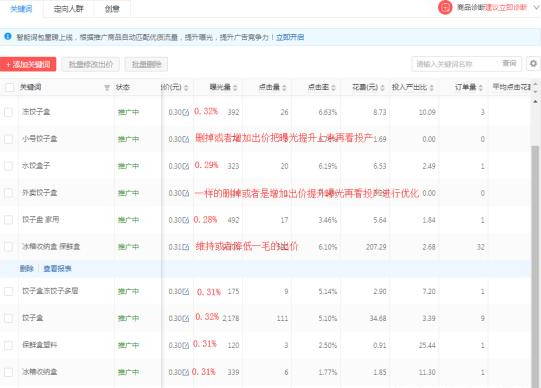Open the 关键词 column filter funnel
541x388 pixels.
point(107,88)
